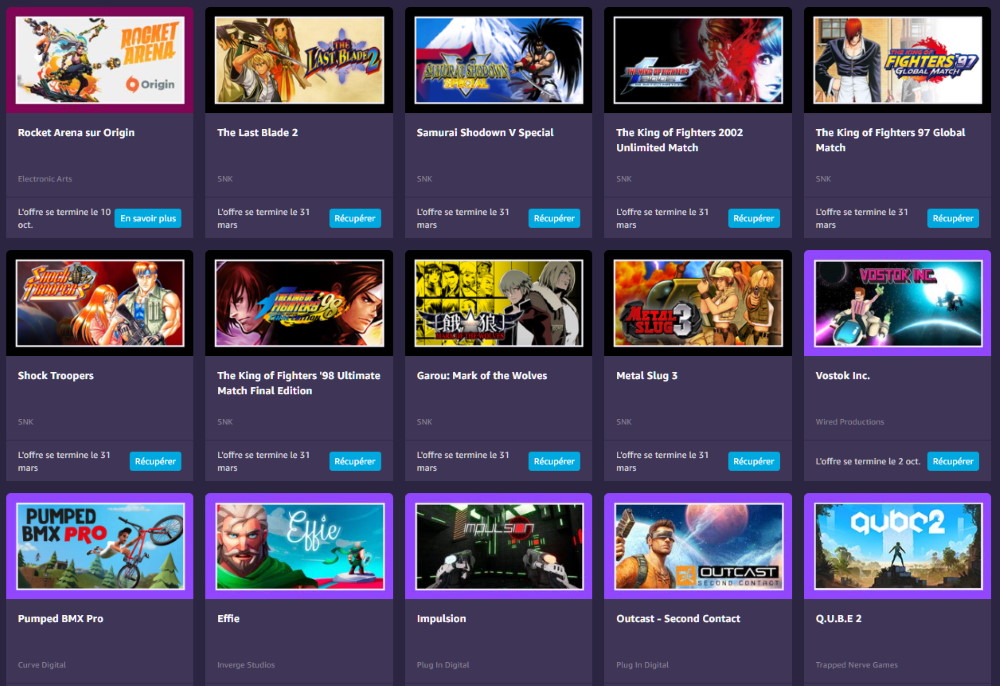This screenshot has width=1000, height=686.
Task: Select title 'Metal Slug 3'
Action: (647, 376)
